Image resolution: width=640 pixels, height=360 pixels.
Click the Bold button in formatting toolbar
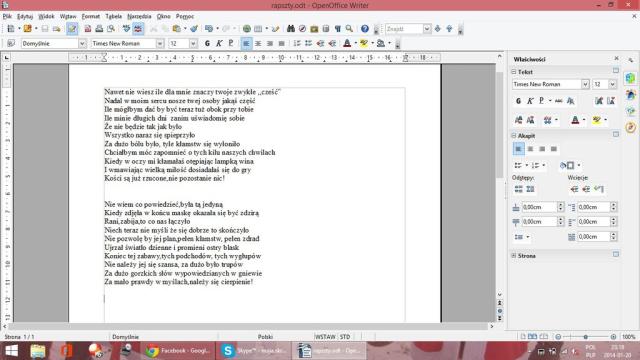tap(207, 43)
